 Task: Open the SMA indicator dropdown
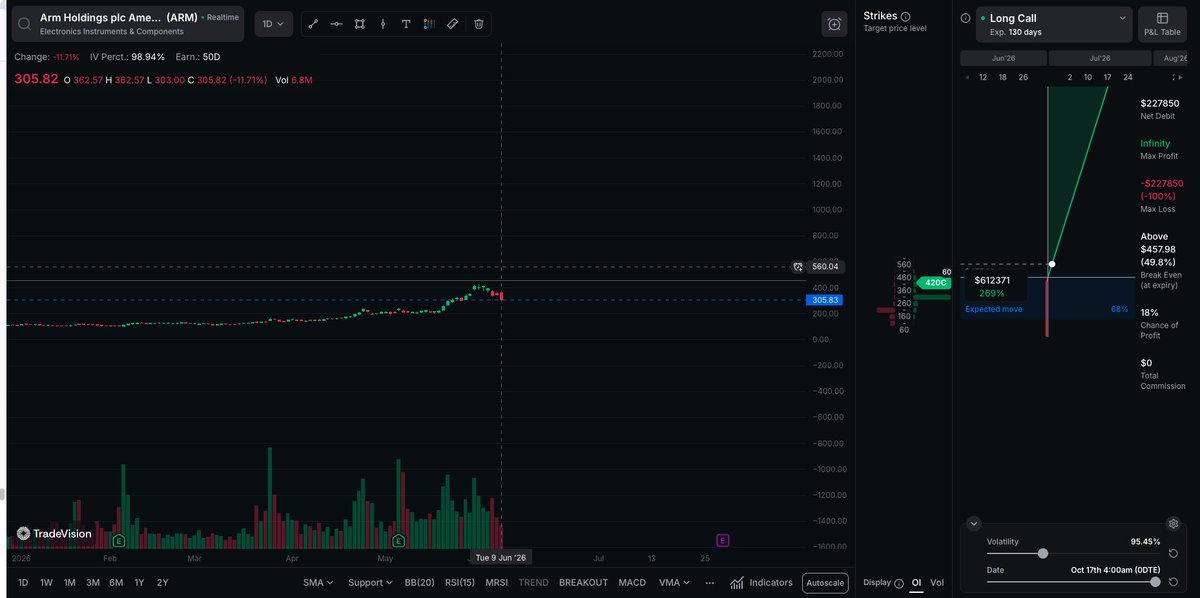pyautogui.click(x=318, y=583)
